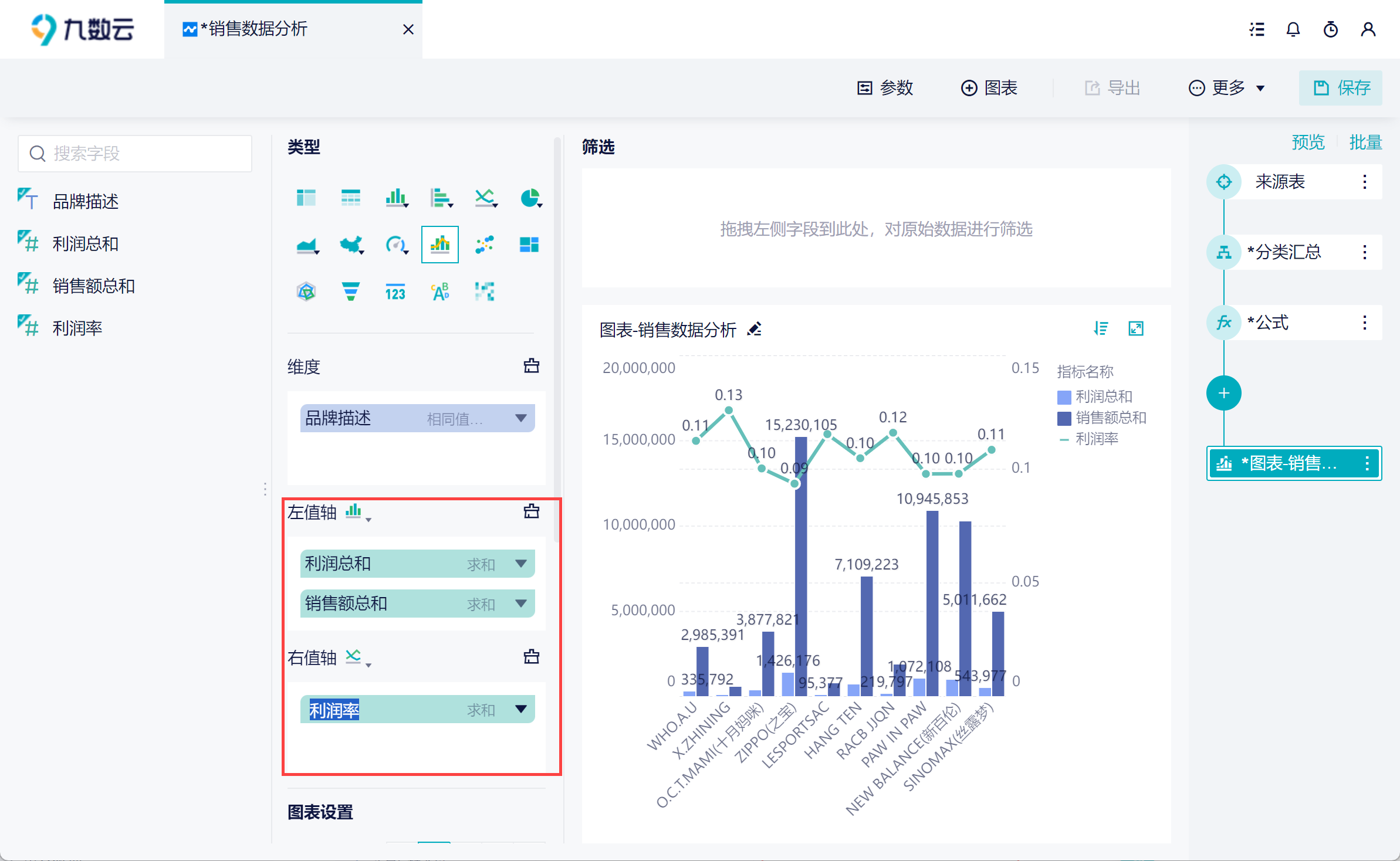1400x861 pixels.
Task: Click the 保存 button
Action: 1340,88
